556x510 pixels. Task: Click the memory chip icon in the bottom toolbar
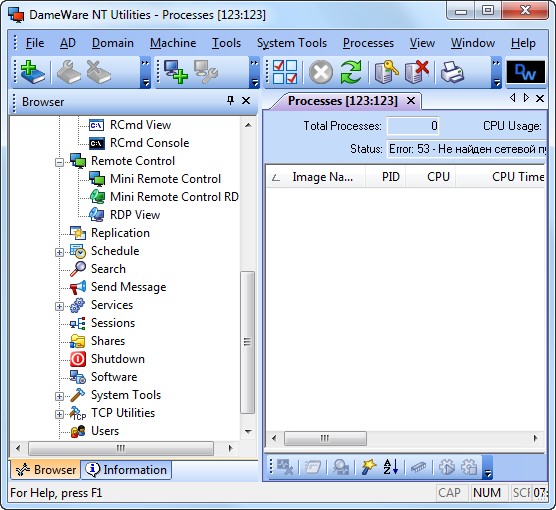click(x=418, y=467)
